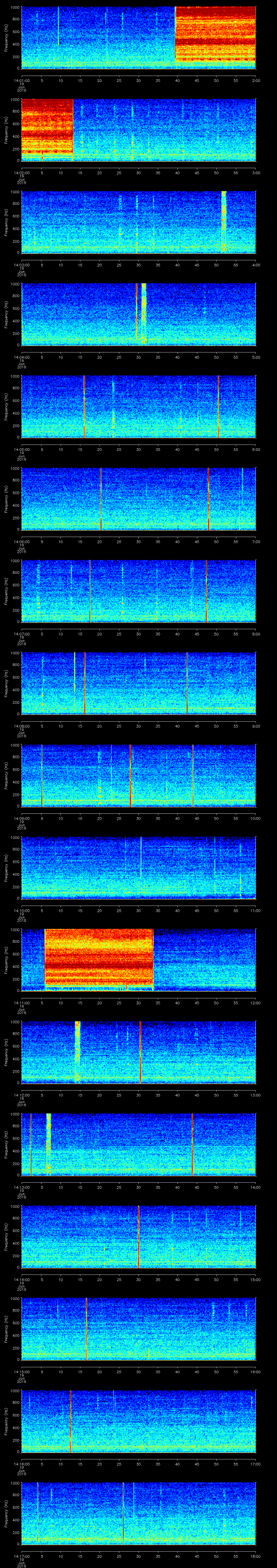This screenshot has height=1568, width=277.
Task: Select the 14:04:00 start time label
Action: [x=21, y=358]
